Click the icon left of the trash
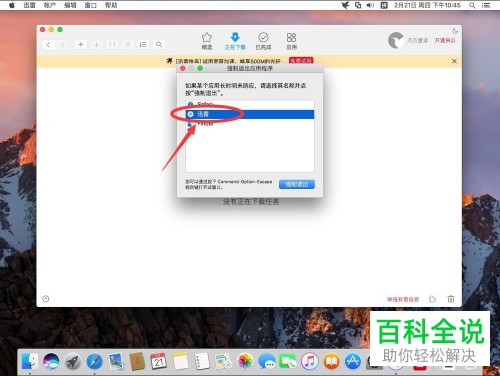Screen dimensions: 500x376 coord(432,299)
